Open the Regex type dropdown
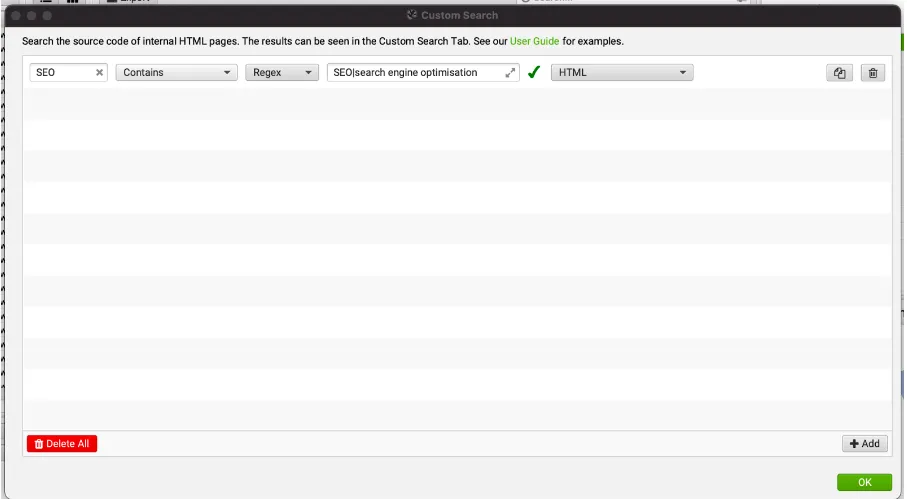The height and width of the screenshot is (499, 907). click(282, 73)
